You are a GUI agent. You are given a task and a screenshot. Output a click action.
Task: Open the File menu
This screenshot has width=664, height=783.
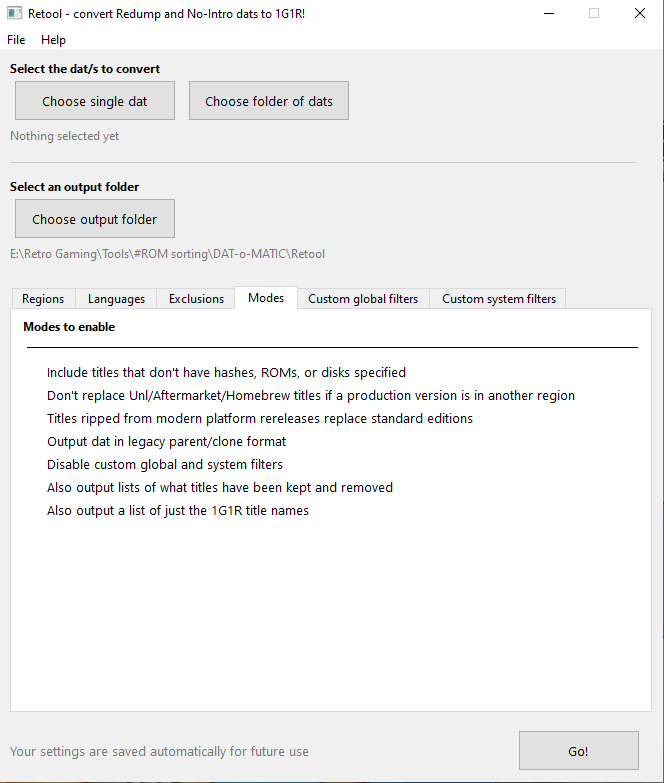(16, 40)
